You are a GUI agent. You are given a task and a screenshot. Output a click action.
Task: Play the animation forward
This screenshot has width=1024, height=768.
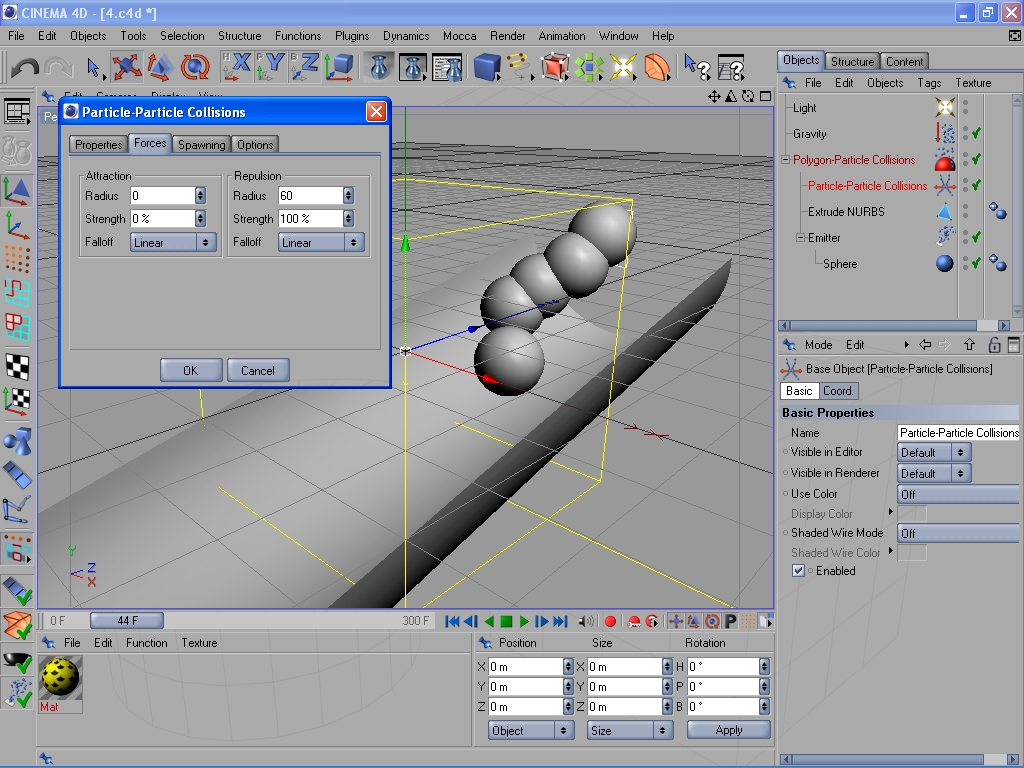524,622
